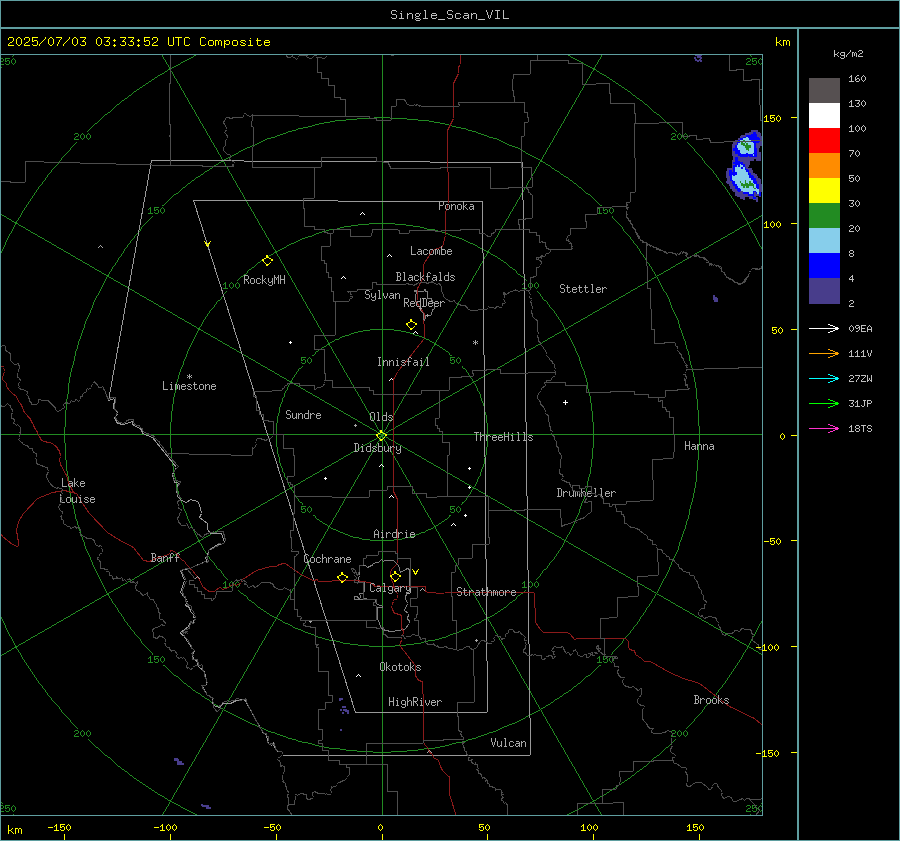Select the yellow diamond marker above Calgary

[395, 576]
